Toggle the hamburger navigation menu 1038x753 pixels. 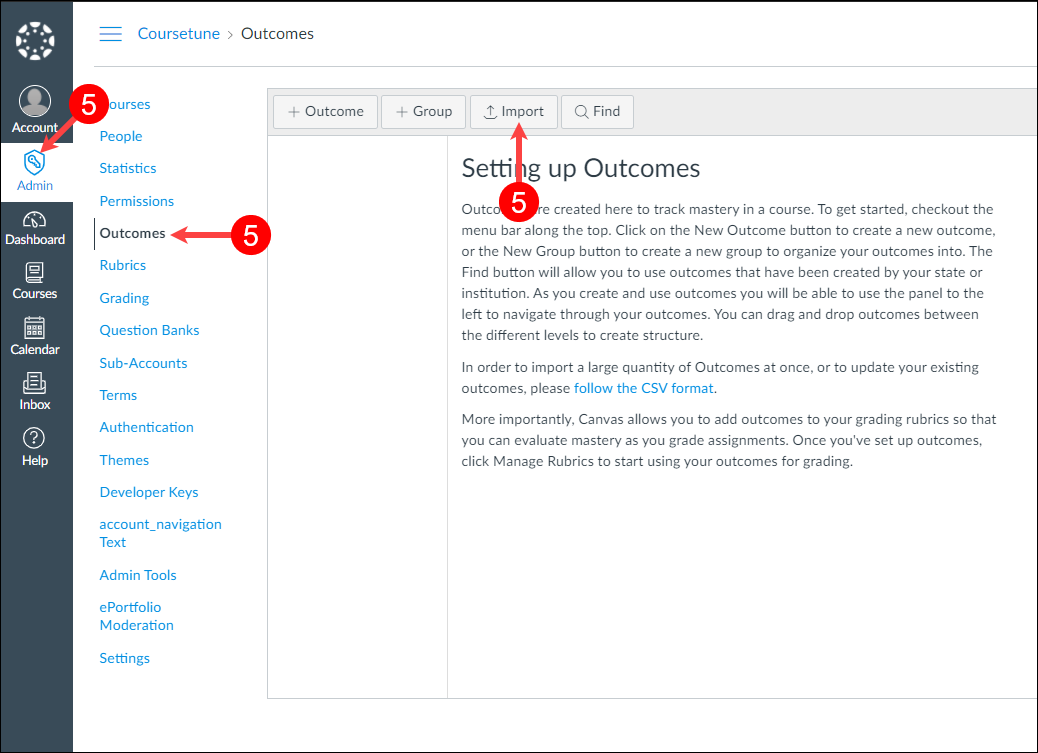(x=110, y=34)
